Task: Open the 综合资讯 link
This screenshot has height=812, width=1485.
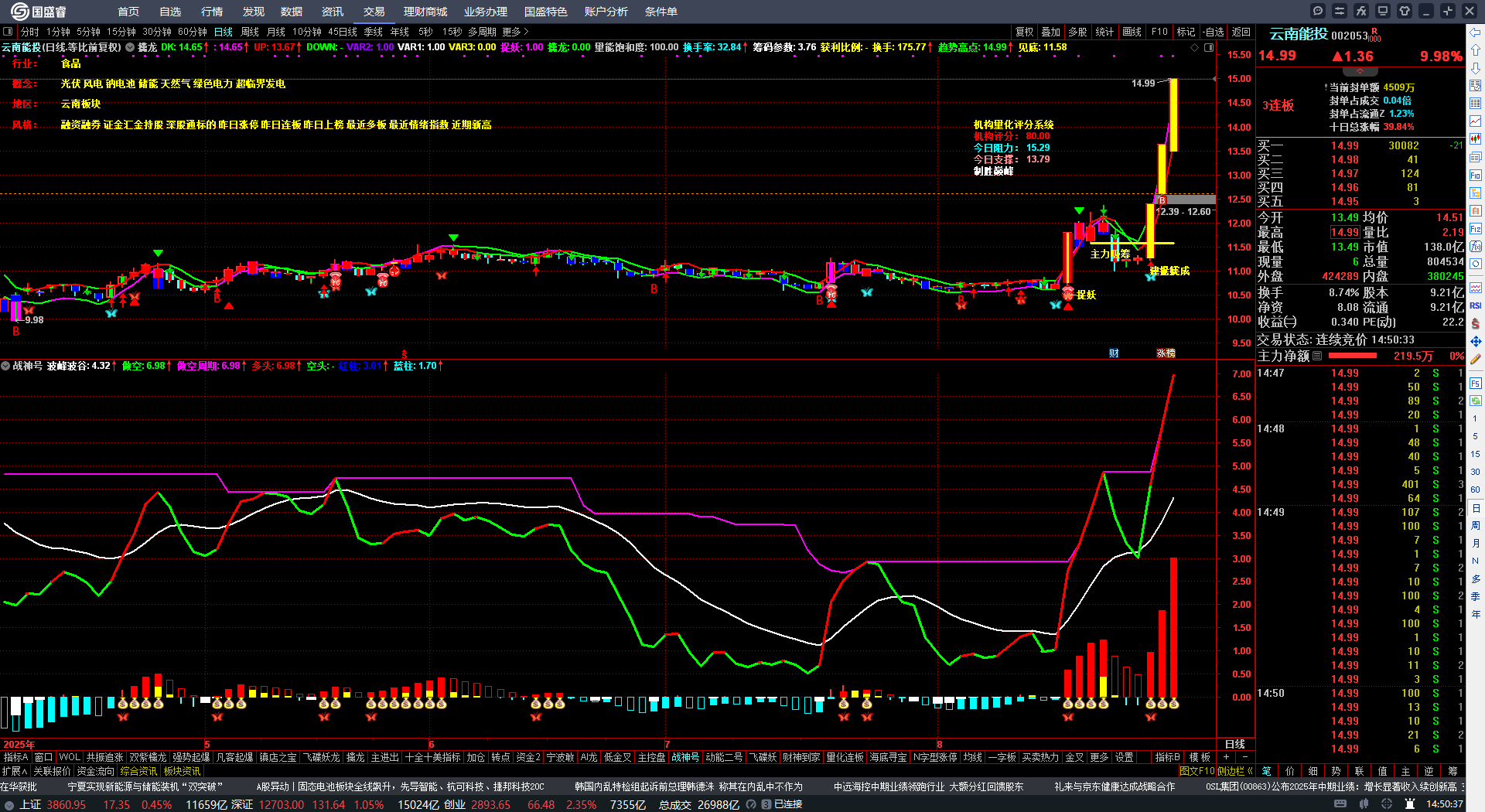Action: coord(138,771)
